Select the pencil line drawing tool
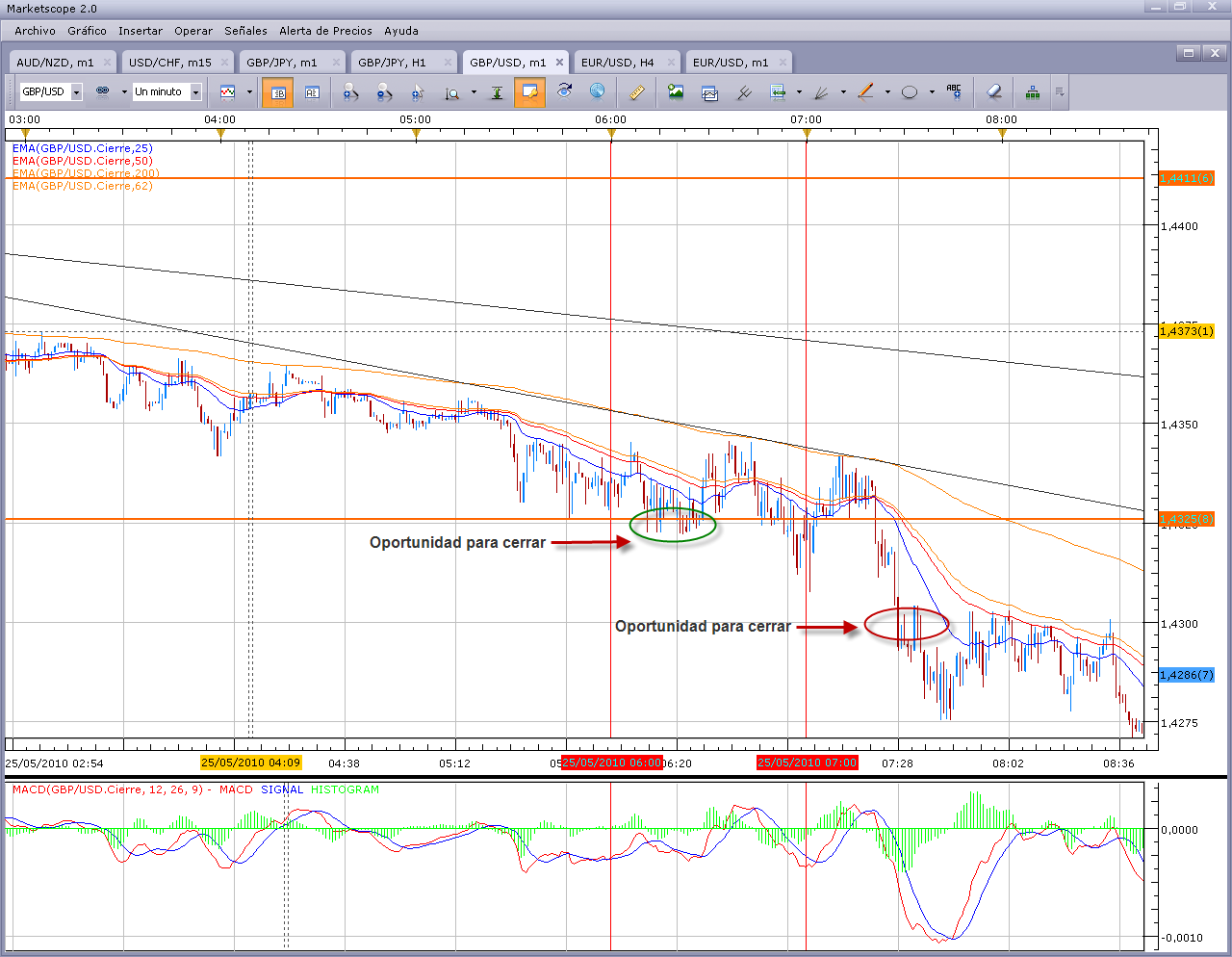Image resolution: width=1232 pixels, height=957 pixels. pyautogui.click(x=865, y=91)
